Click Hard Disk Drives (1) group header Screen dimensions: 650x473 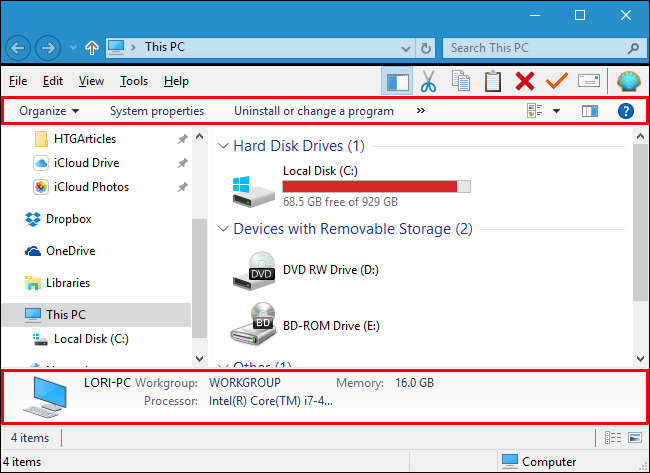point(299,146)
